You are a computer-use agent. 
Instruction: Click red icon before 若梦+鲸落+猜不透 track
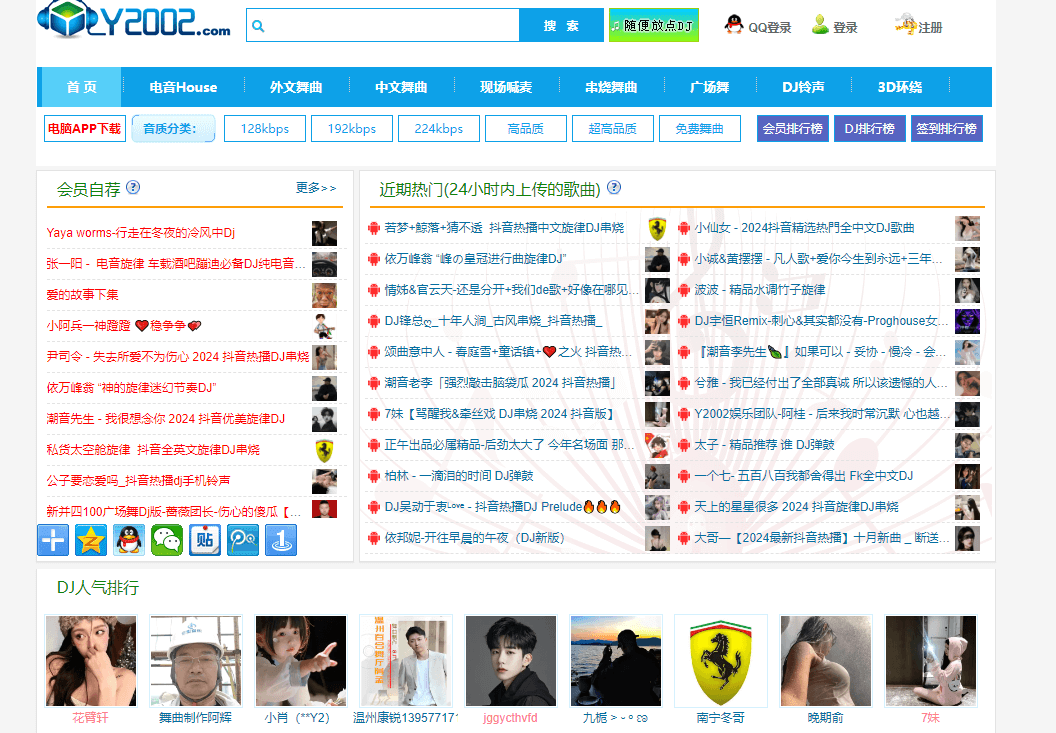(374, 228)
